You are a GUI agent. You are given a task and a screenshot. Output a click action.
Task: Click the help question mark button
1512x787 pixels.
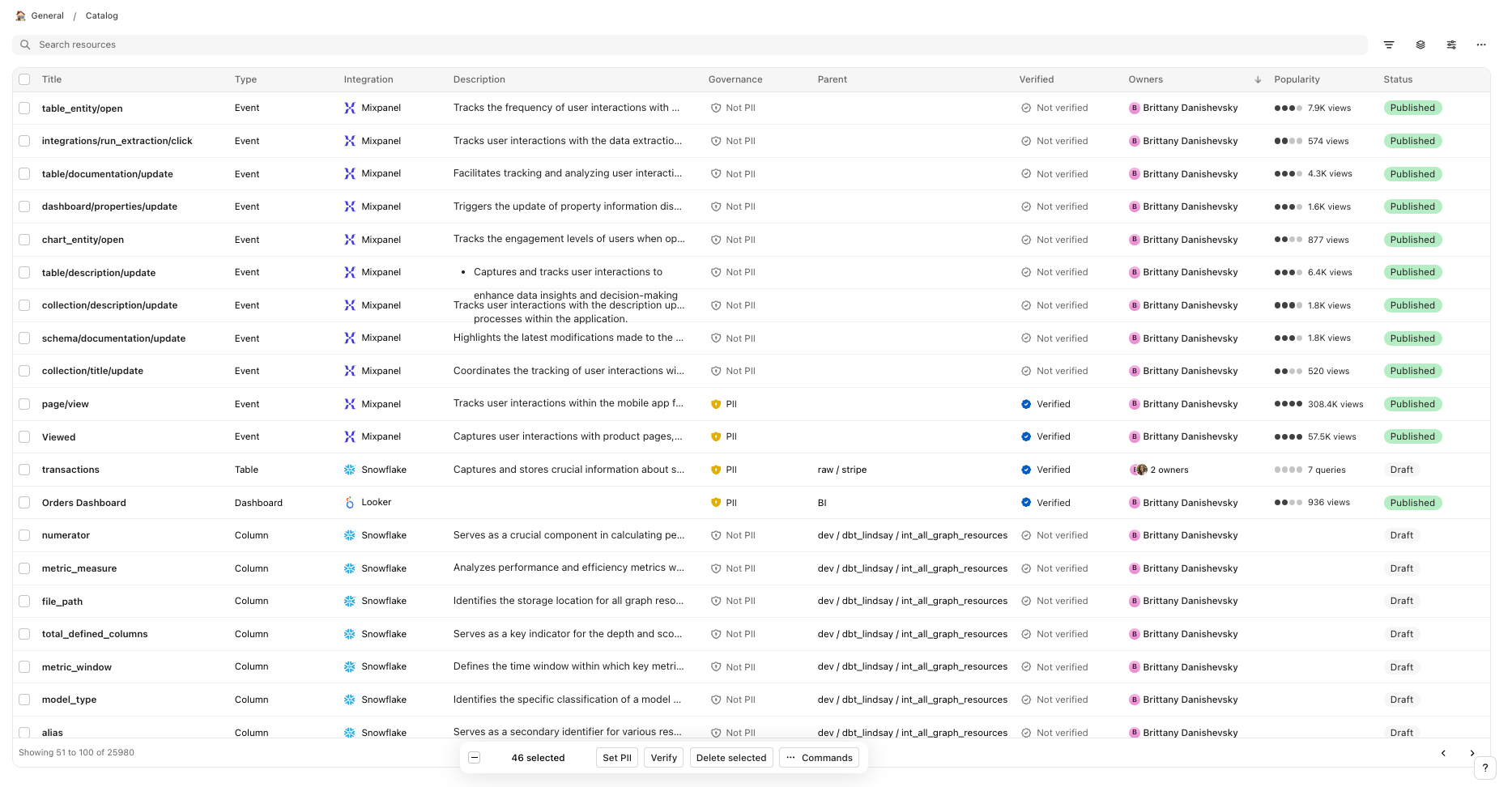(x=1485, y=768)
